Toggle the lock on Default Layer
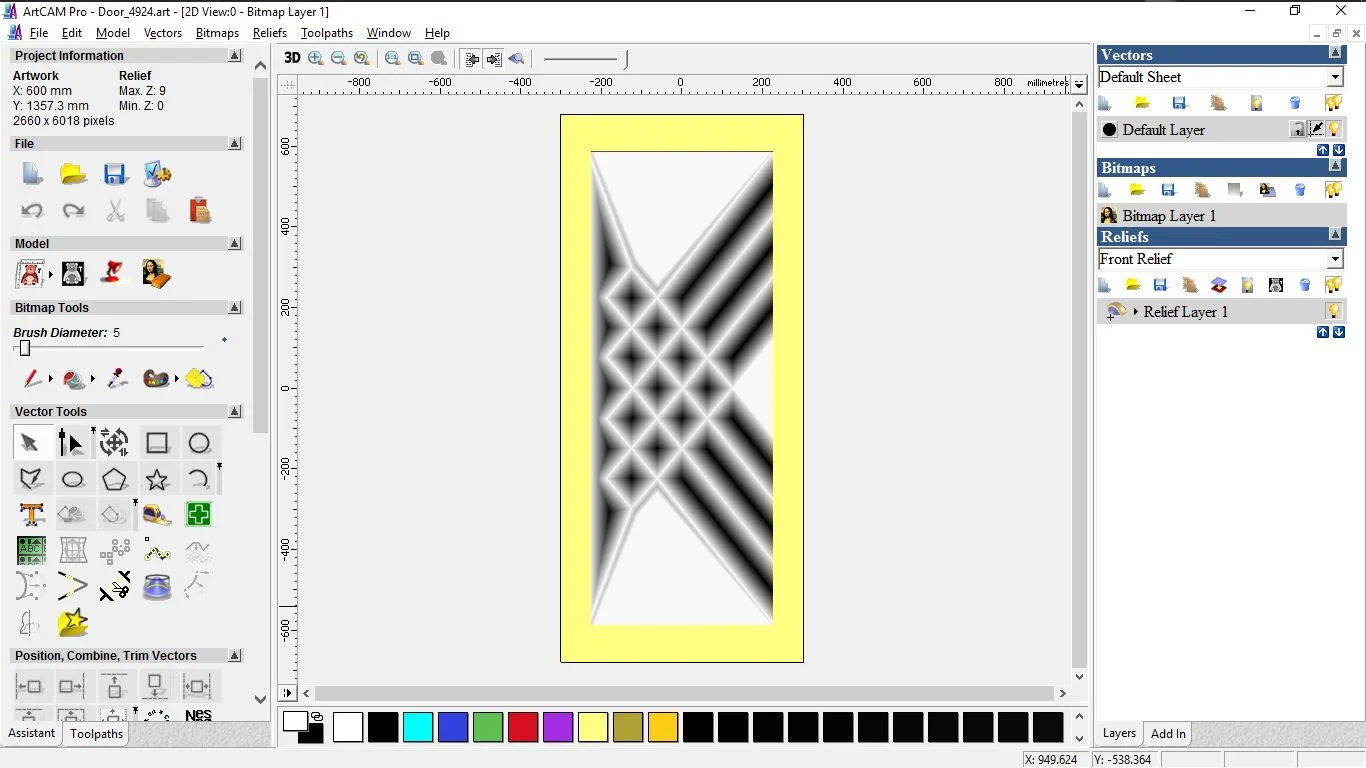Screen dimensions: 1366x768 [x=1297, y=129]
